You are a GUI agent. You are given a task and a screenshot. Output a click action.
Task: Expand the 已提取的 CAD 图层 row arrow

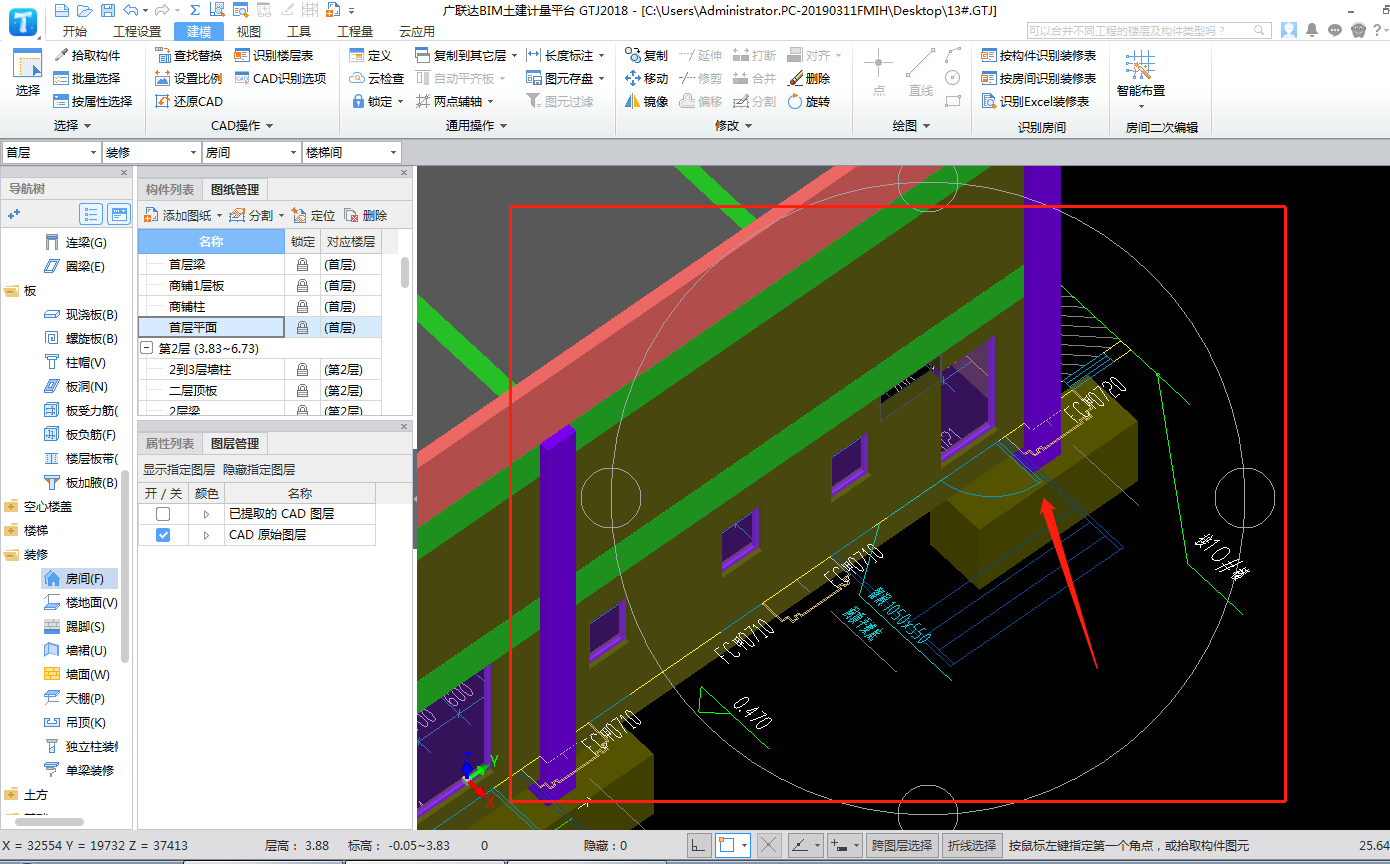tap(206, 514)
